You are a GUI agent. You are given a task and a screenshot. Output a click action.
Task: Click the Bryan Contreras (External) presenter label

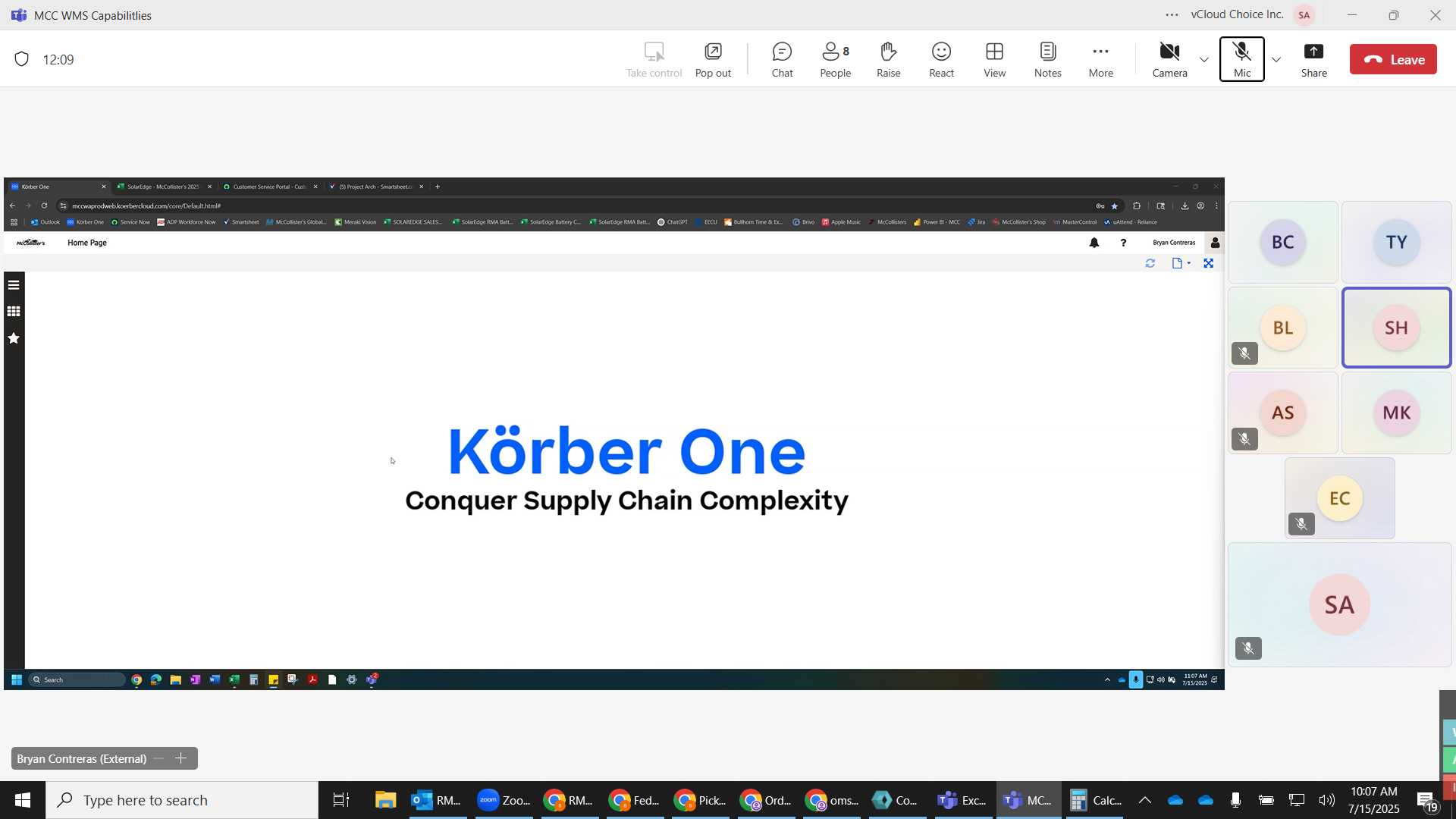click(x=81, y=758)
